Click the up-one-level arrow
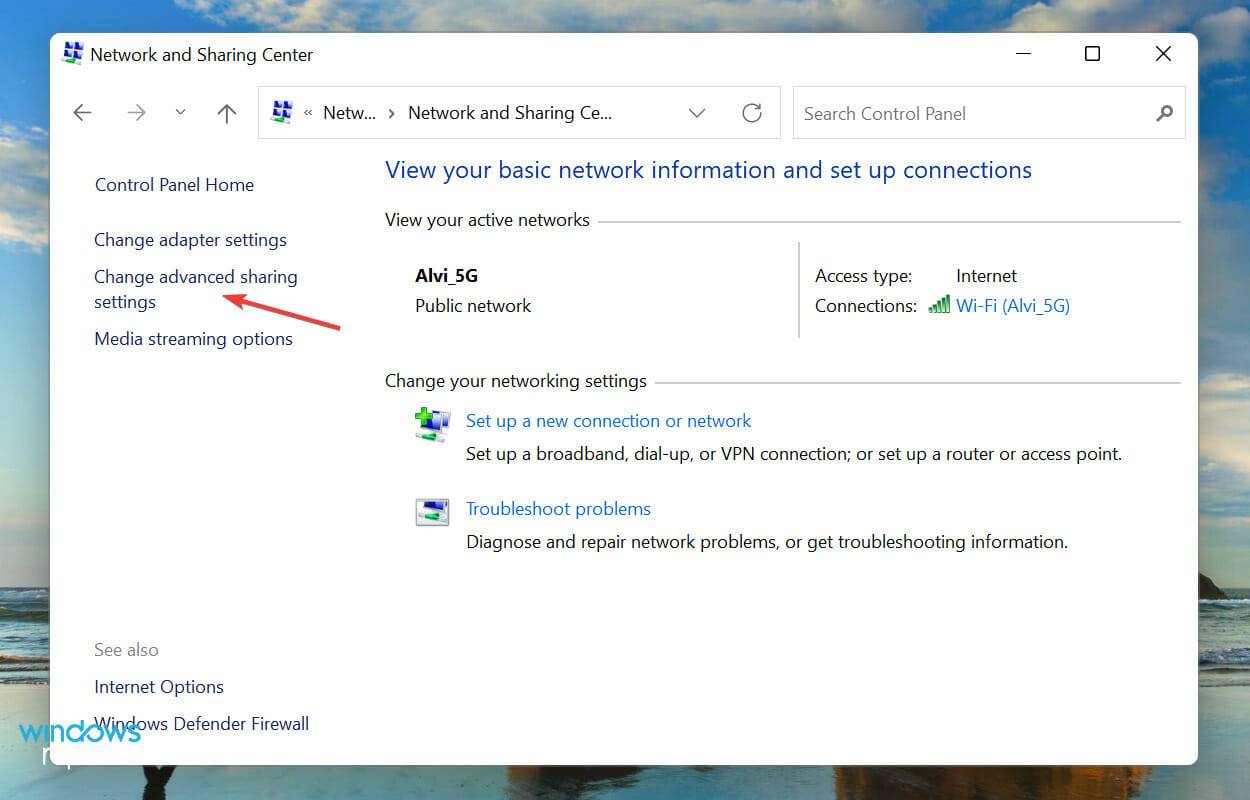 point(226,112)
